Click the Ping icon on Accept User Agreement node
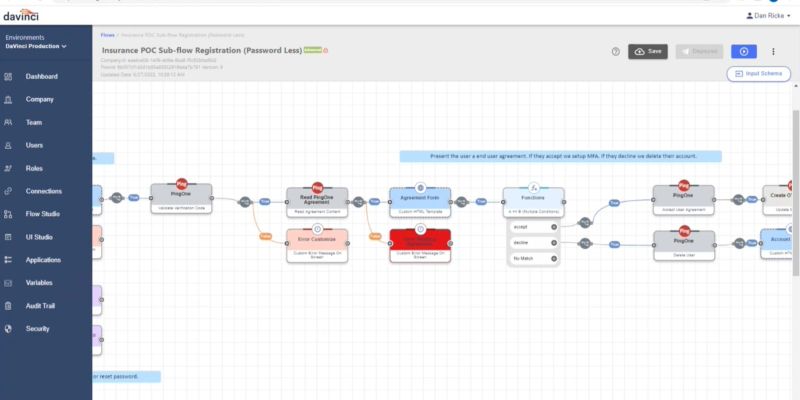The image size is (800, 400). point(684,186)
